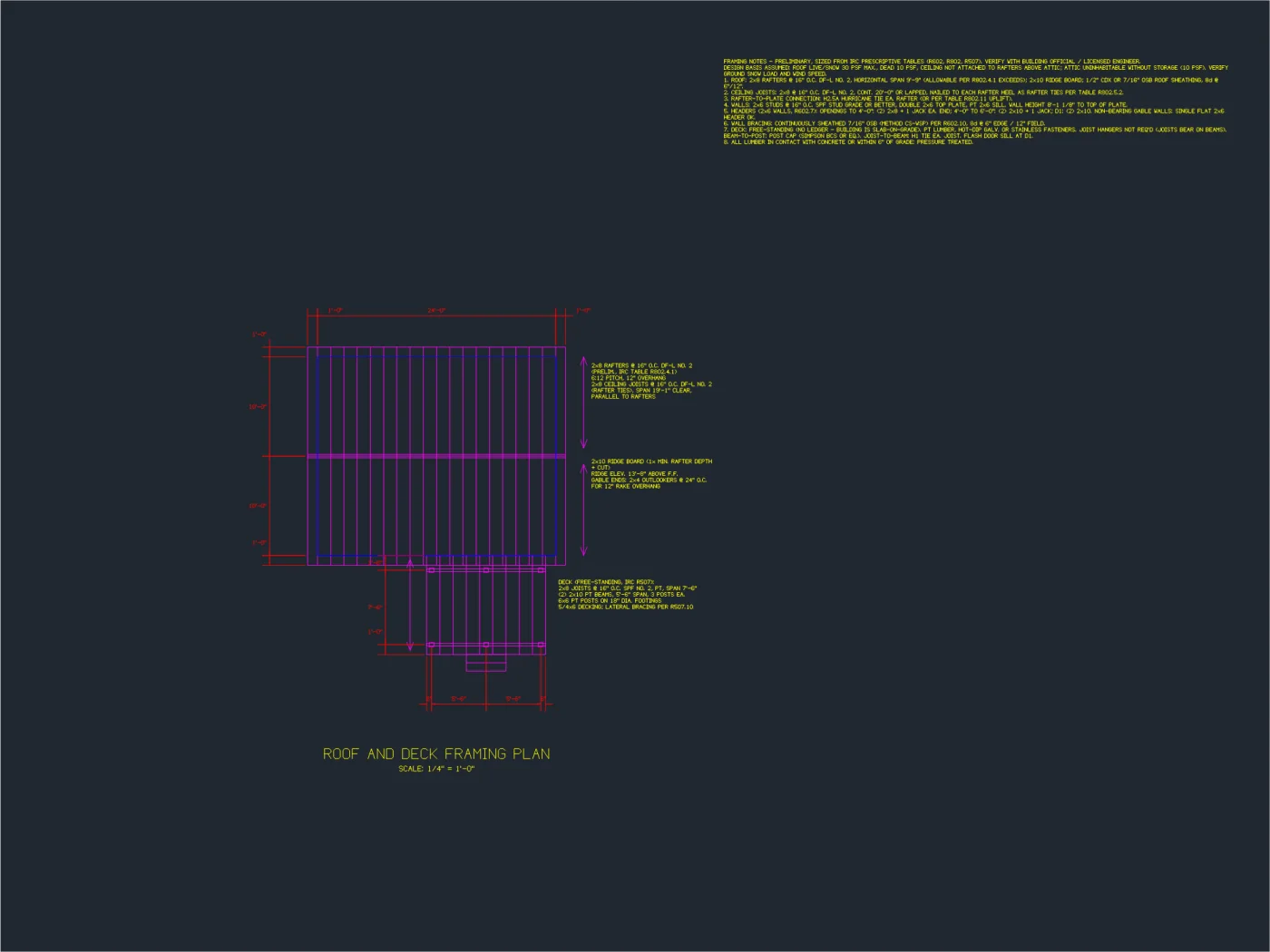The image size is (1270, 952).
Task: Click the SCALE: 1/4" = 1'-0" label
Action: pyautogui.click(x=436, y=769)
